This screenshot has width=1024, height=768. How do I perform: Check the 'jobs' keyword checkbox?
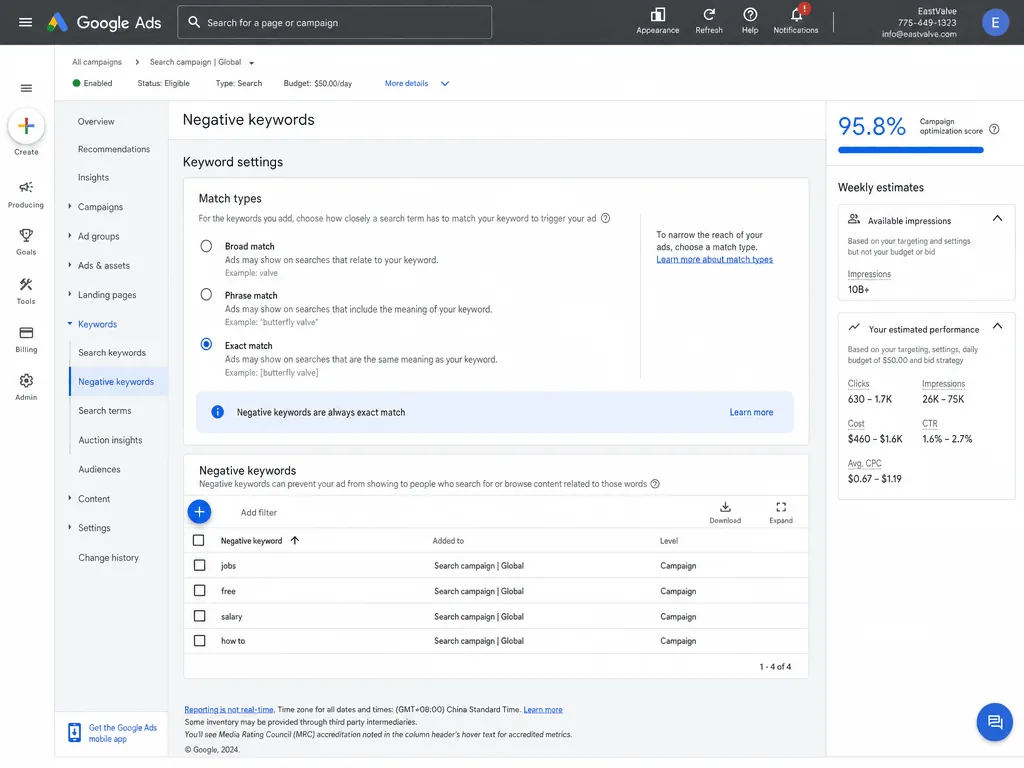click(200, 566)
